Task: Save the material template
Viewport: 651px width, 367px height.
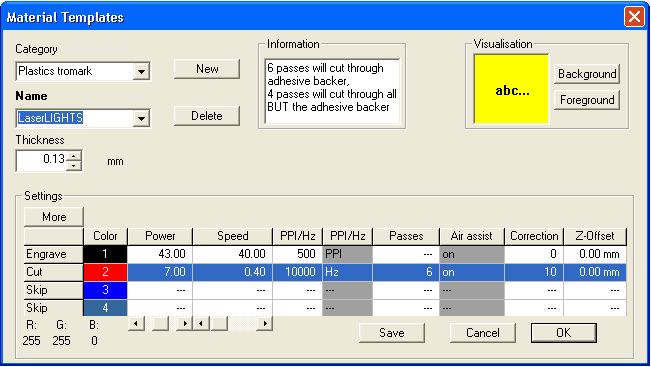Action: pos(392,333)
